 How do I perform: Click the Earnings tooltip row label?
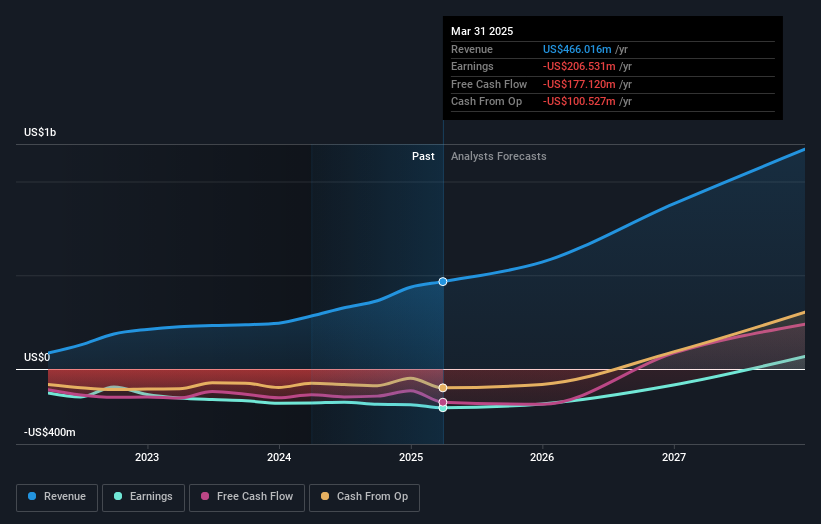point(472,66)
